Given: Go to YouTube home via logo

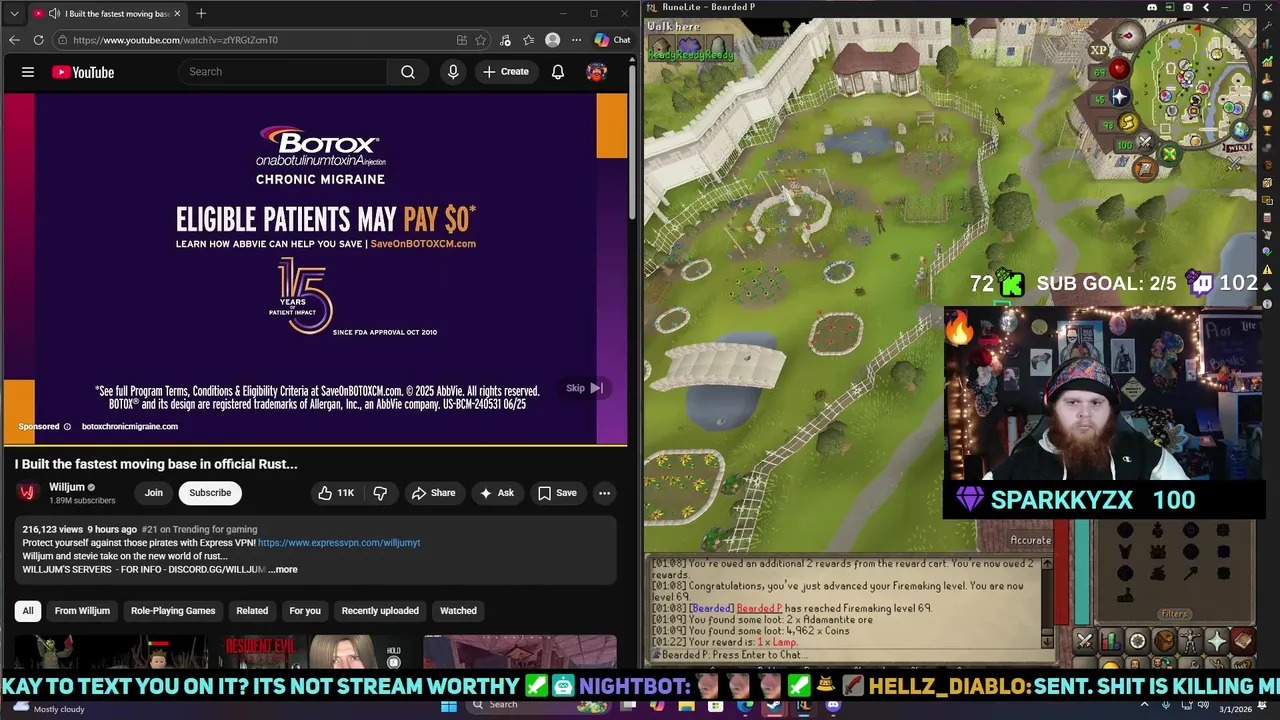Looking at the screenshot, I should [83, 72].
